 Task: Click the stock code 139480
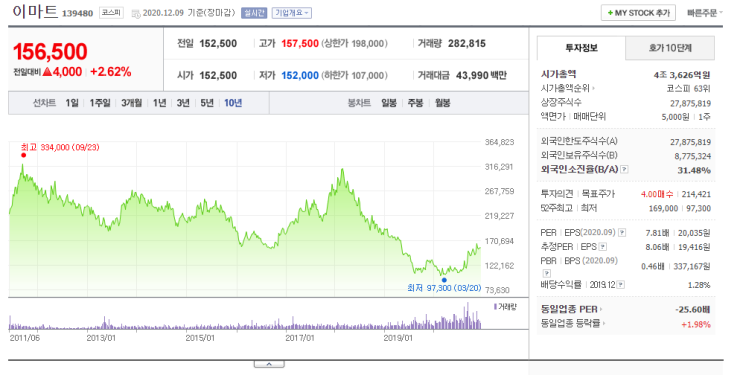[77, 14]
